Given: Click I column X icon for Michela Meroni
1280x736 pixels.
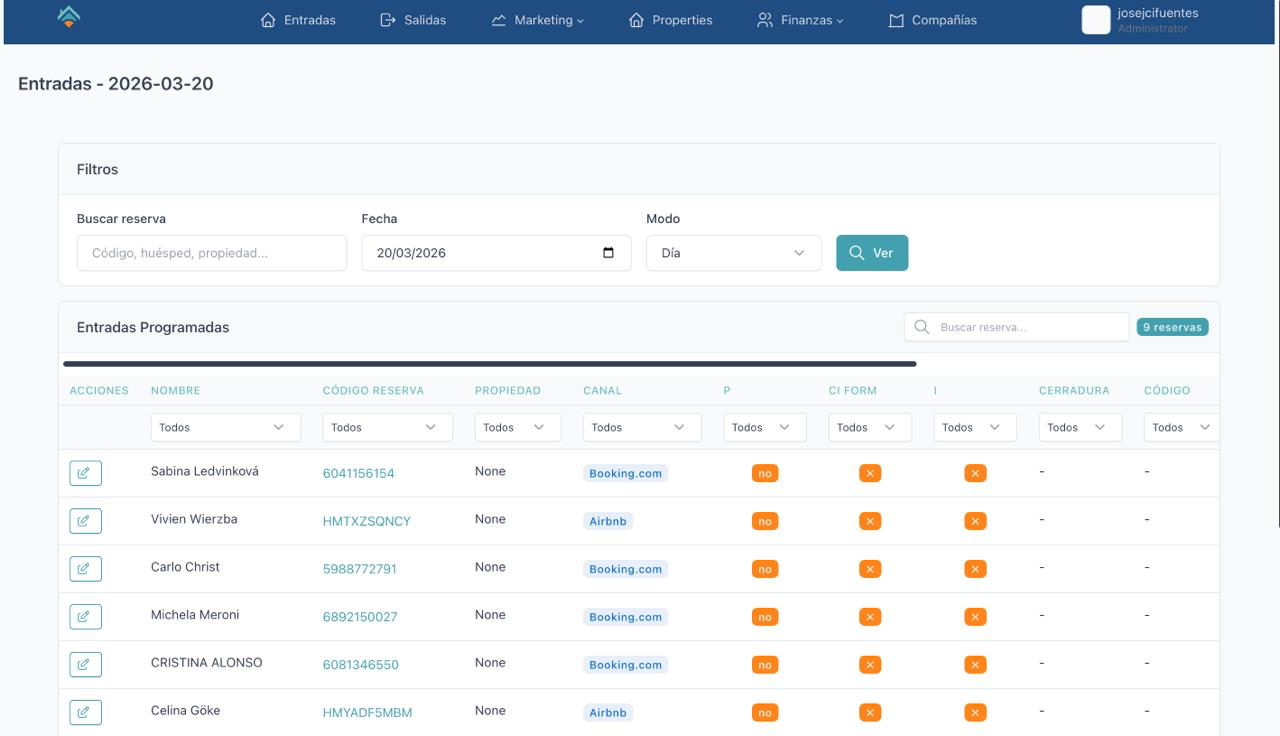Looking at the screenshot, I should [x=975, y=617].
